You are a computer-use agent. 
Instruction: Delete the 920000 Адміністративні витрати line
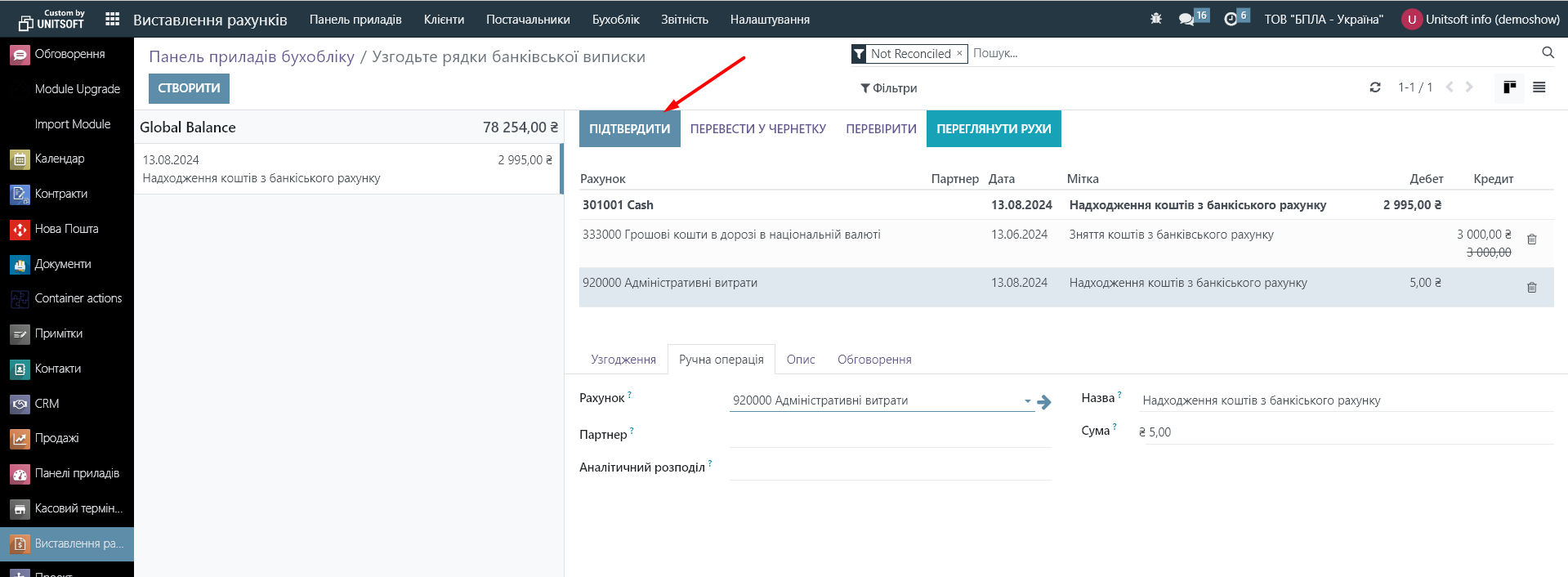[x=1532, y=288]
